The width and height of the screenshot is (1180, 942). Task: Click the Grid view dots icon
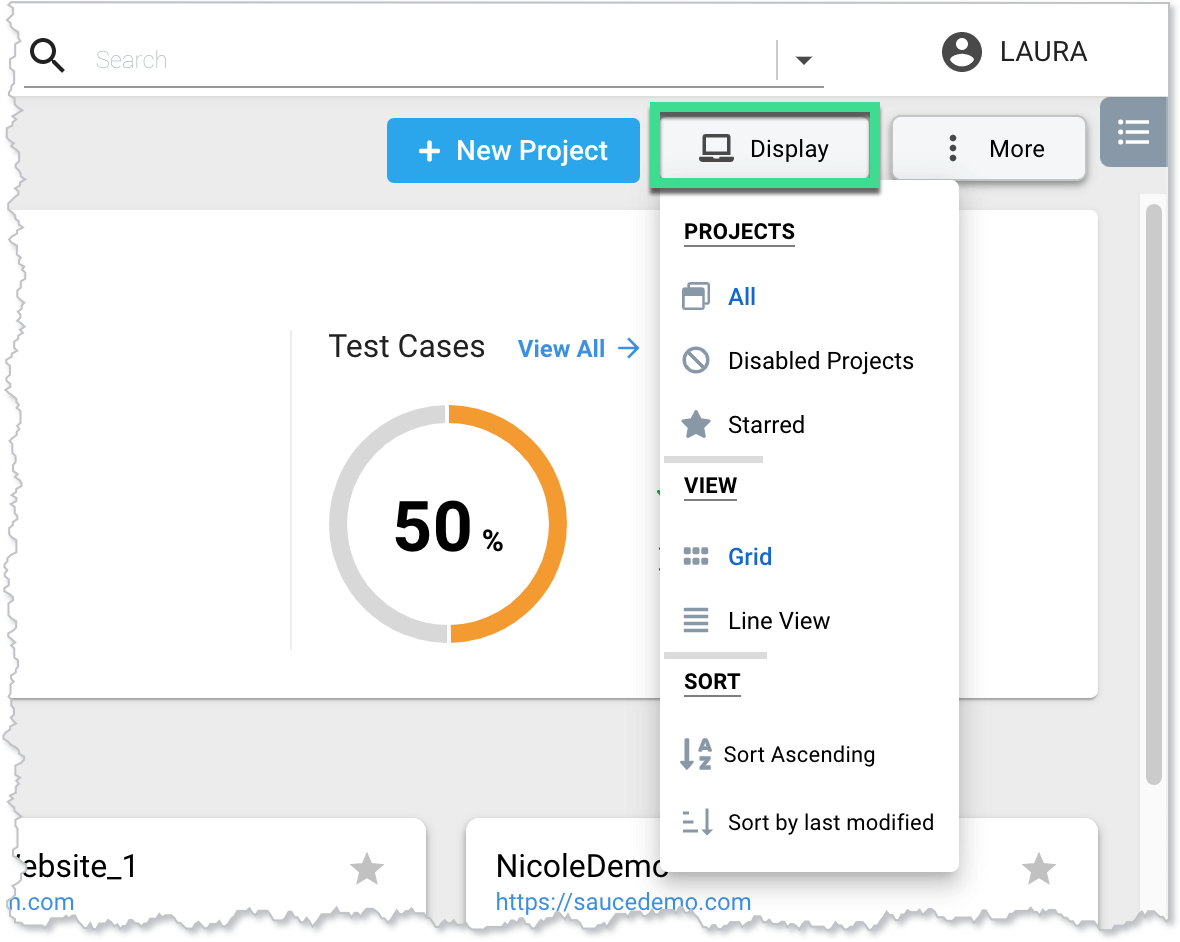[696, 557]
